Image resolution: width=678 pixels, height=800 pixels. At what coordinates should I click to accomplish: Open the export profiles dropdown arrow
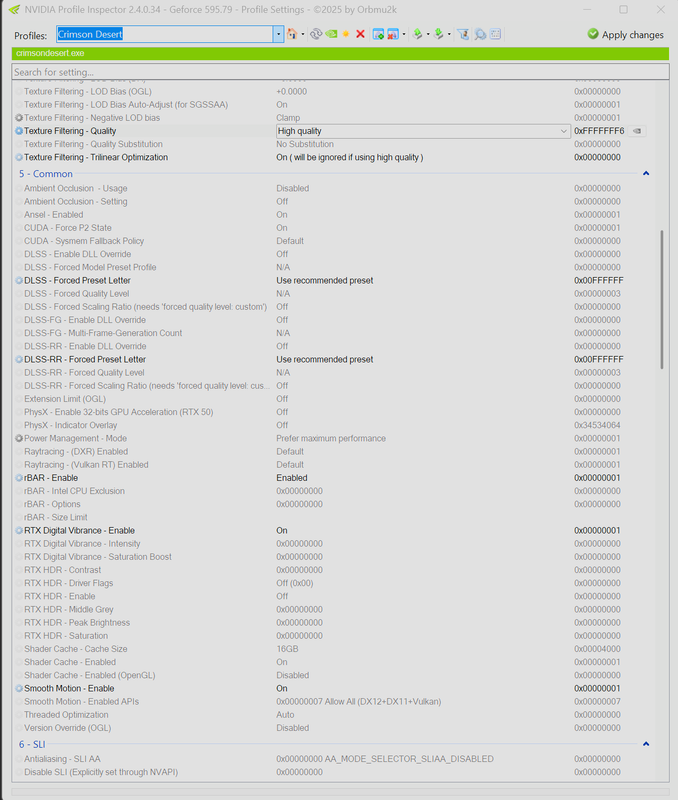point(428,34)
